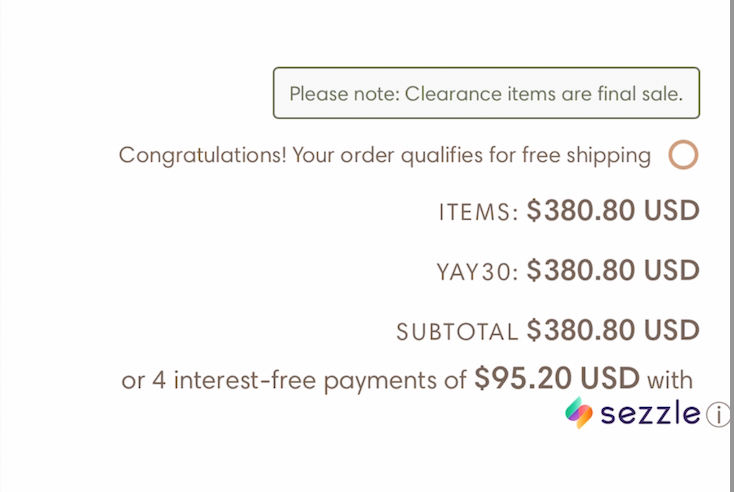The width and height of the screenshot is (734, 492).
Task: Select the clearance final sale notice box
Action: 486,94
